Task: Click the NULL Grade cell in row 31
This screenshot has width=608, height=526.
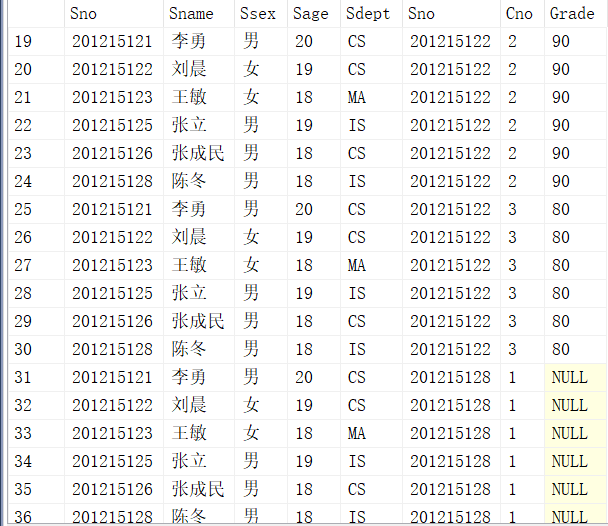Action: (x=576, y=377)
